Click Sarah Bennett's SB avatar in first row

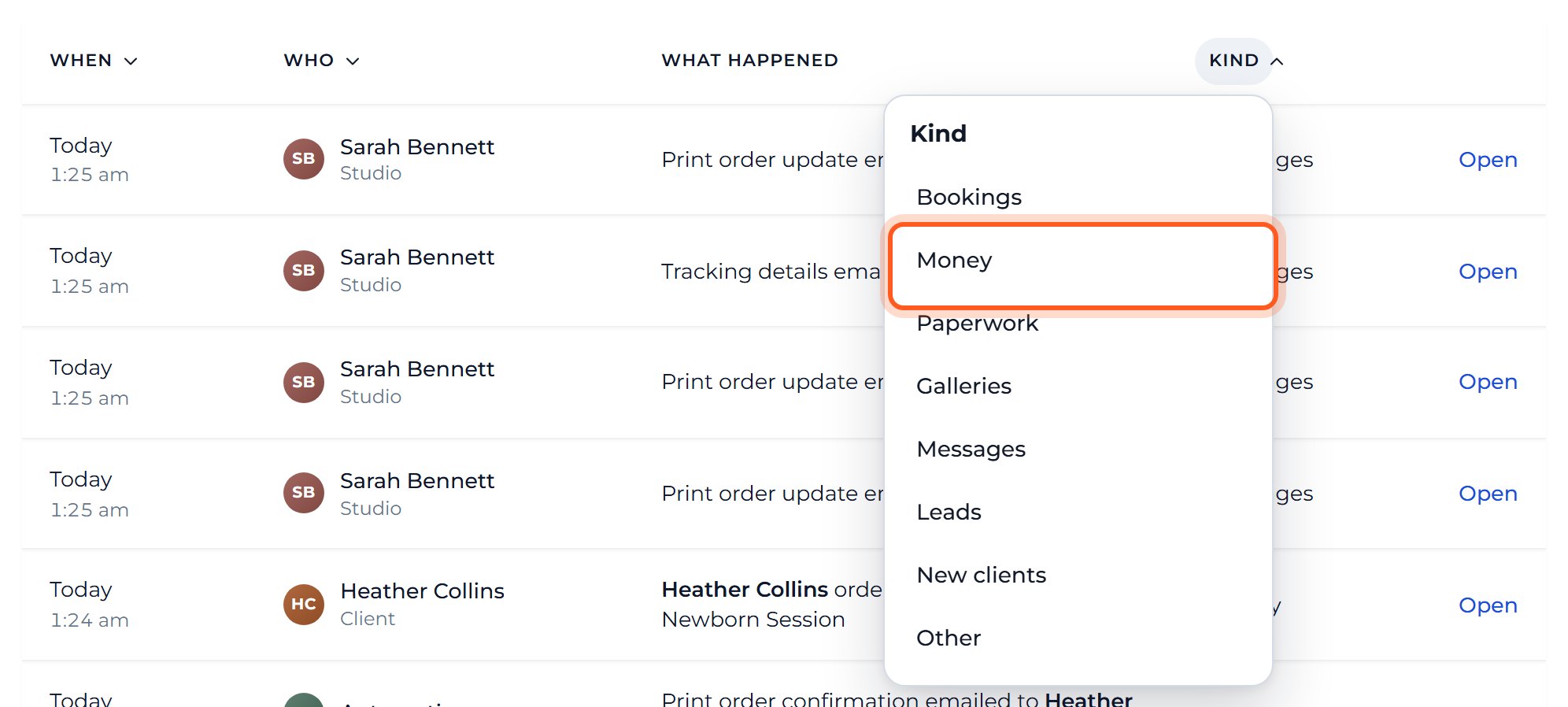[303, 158]
